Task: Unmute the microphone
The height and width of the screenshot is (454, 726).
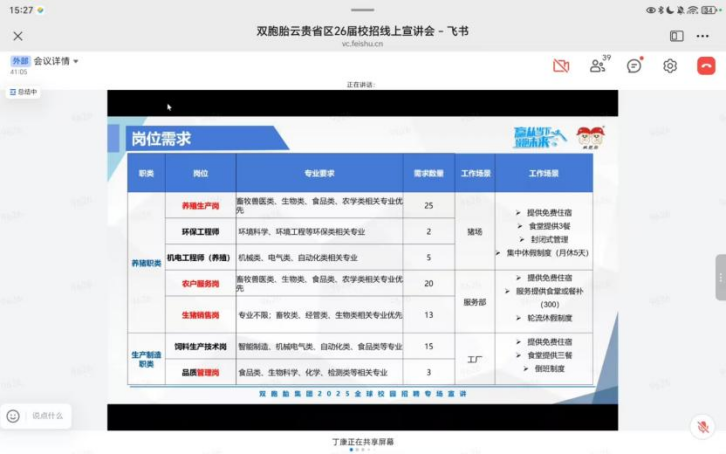Action: [x=703, y=427]
